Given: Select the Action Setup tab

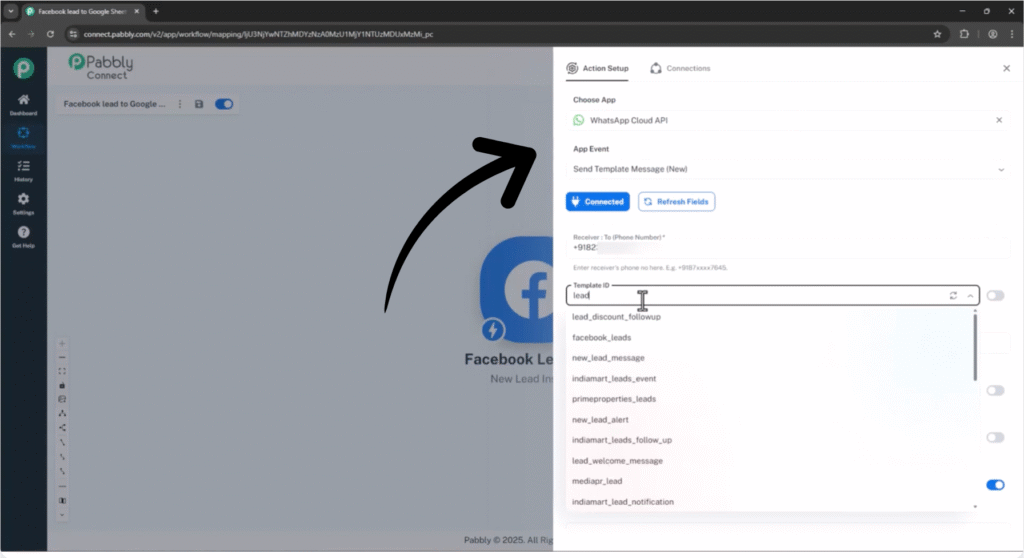Looking at the screenshot, I should click(598, 68).
